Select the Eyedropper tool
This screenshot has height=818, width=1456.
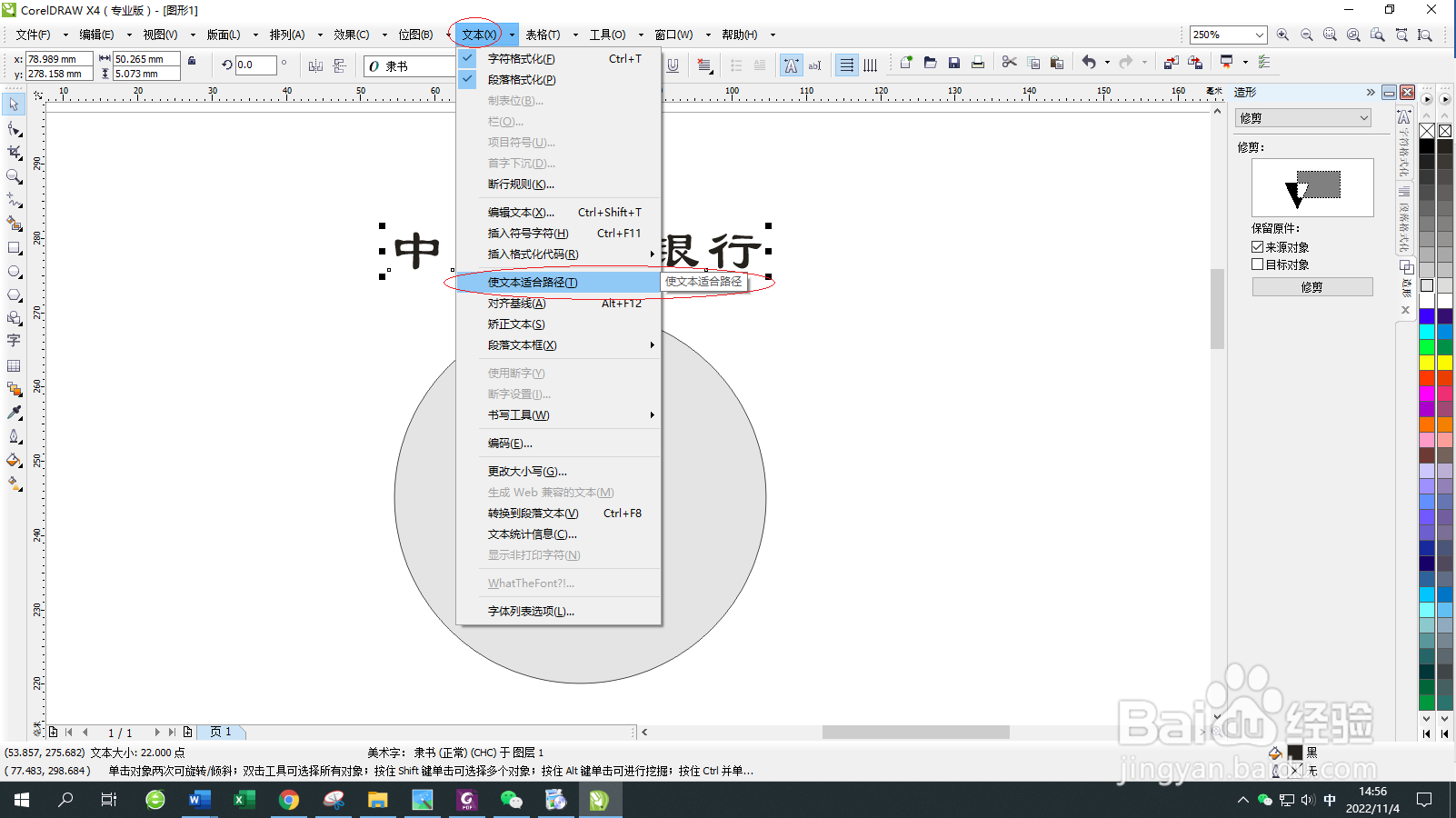point(14,413)
